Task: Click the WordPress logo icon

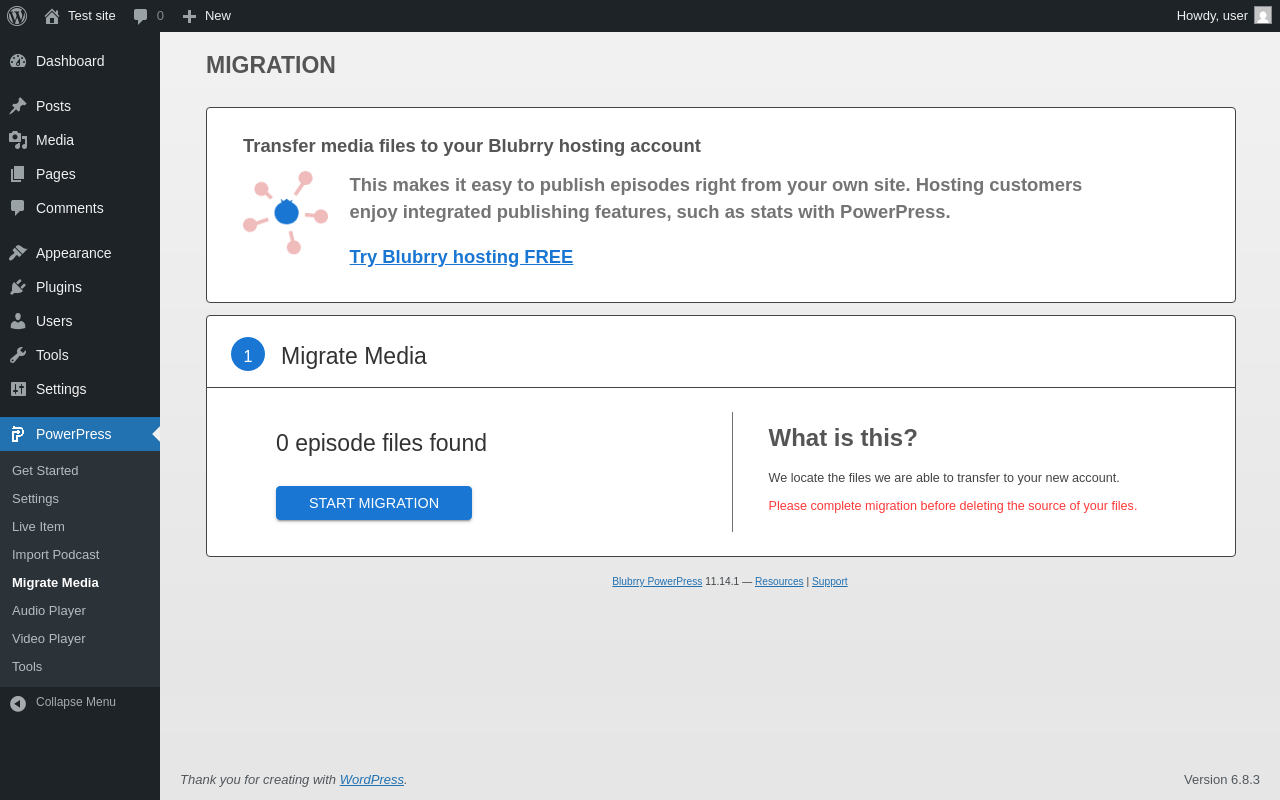Action: 17,16
